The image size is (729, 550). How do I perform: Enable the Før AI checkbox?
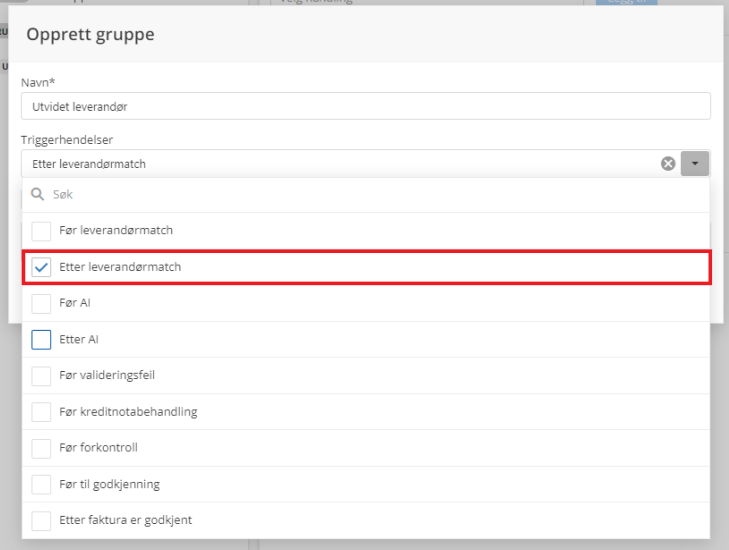41,303
